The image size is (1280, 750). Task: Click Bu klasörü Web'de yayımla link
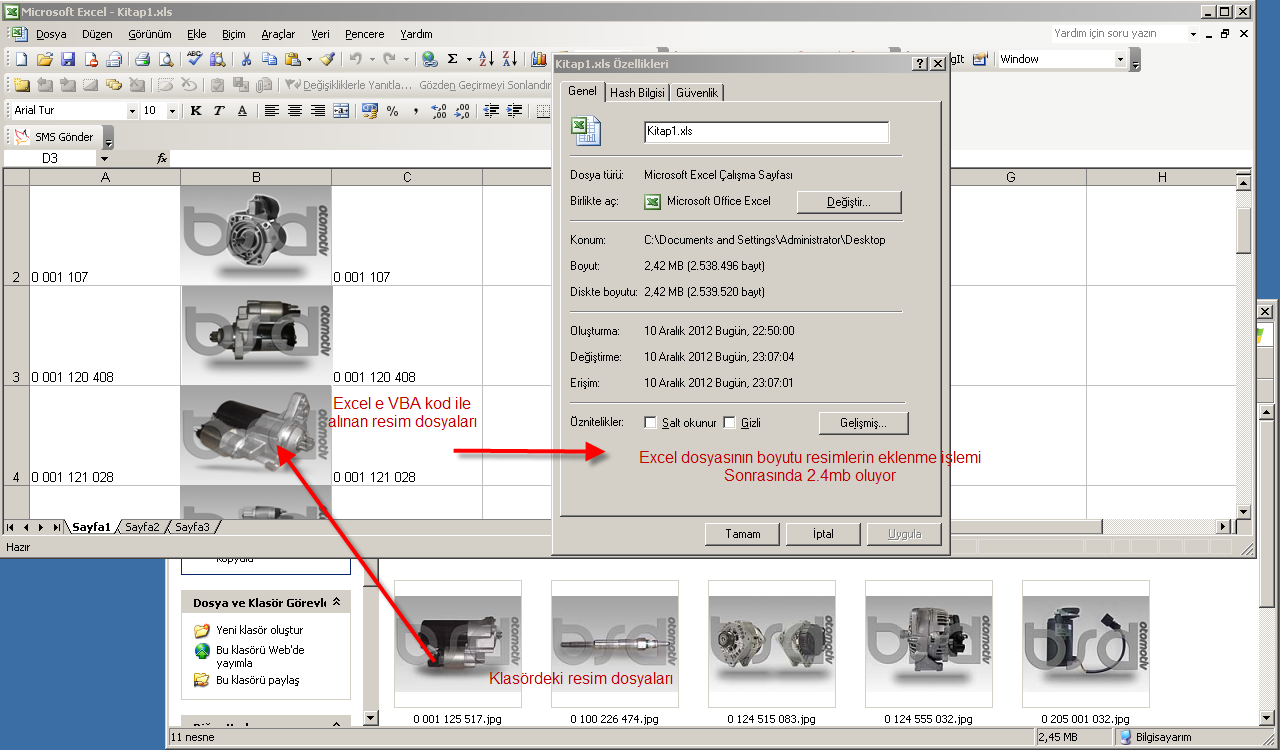coord(260,656)
